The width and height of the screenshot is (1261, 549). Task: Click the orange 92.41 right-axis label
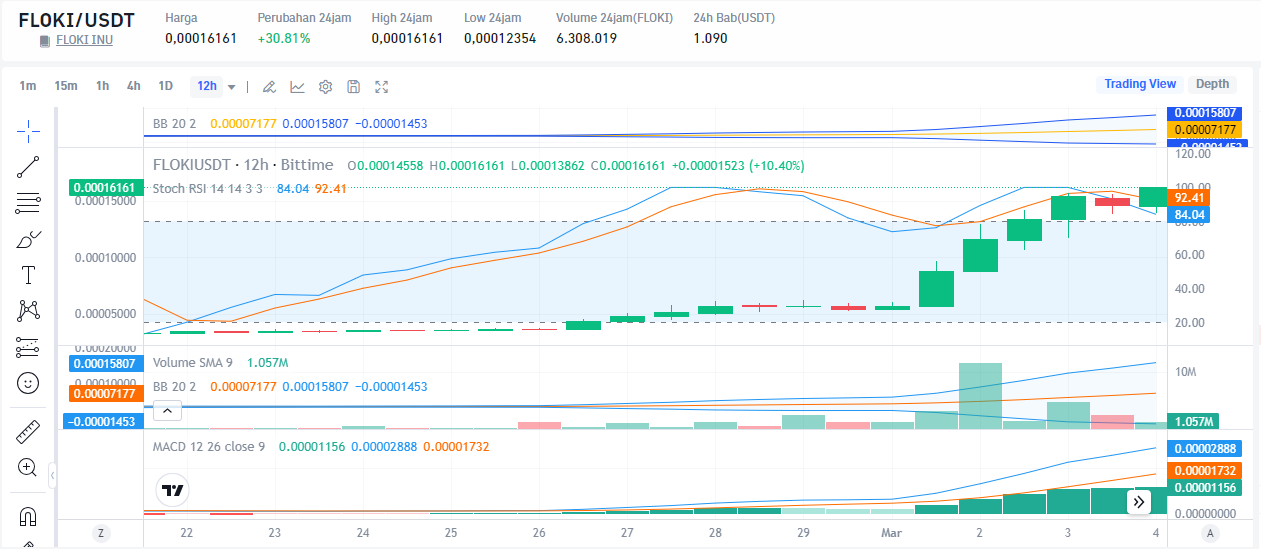click(1188, 198)
